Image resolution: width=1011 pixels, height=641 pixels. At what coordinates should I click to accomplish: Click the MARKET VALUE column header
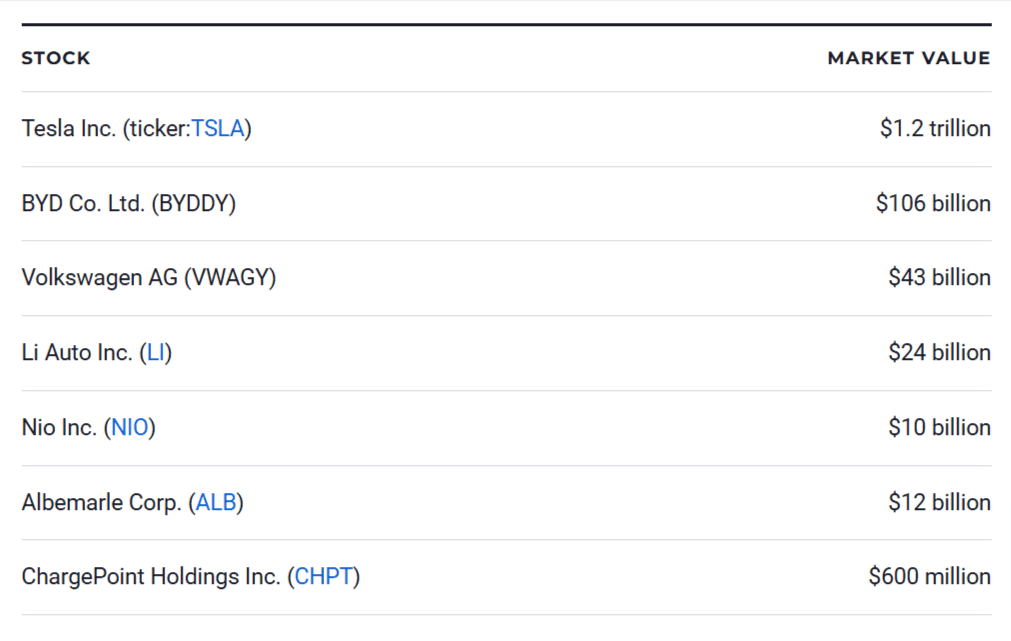coord(908,58)
